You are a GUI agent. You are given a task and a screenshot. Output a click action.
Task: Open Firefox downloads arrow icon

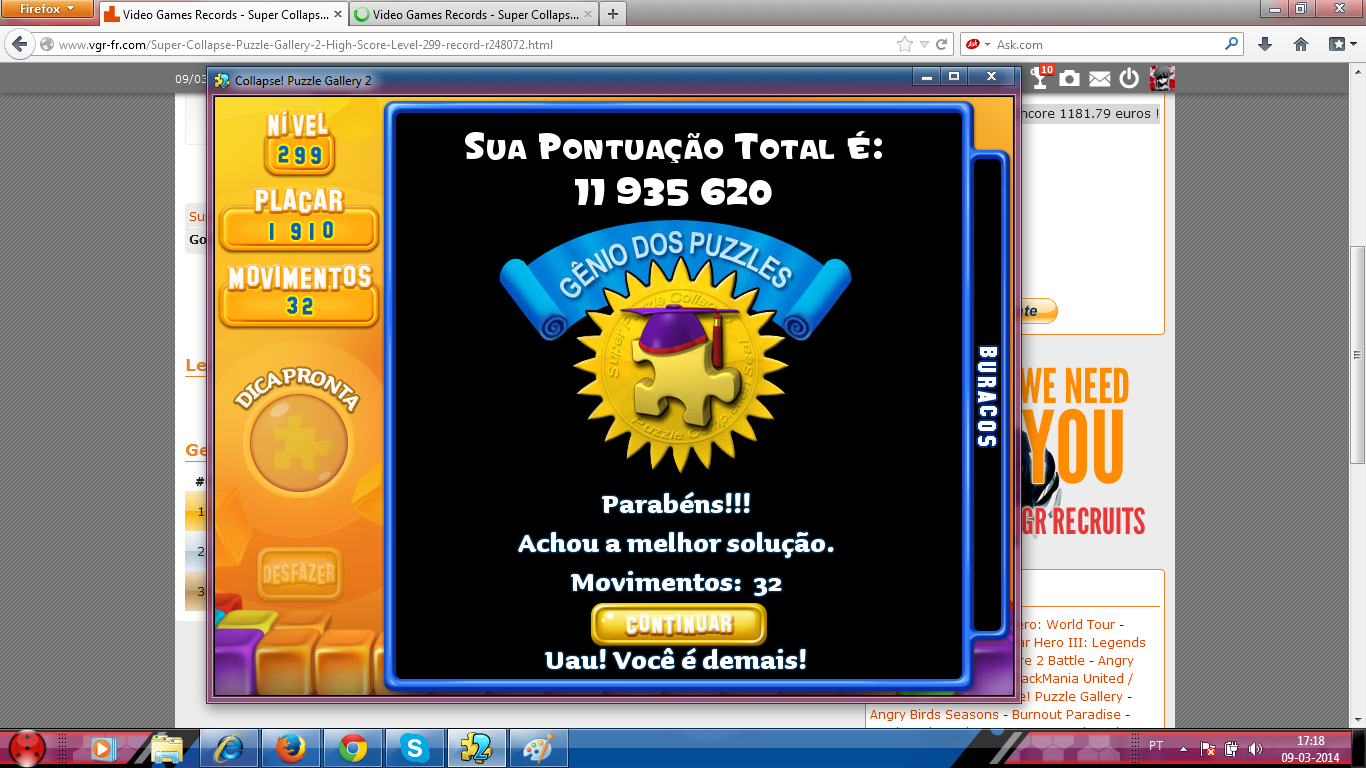pyautogui.click(x=1265, y=44)
